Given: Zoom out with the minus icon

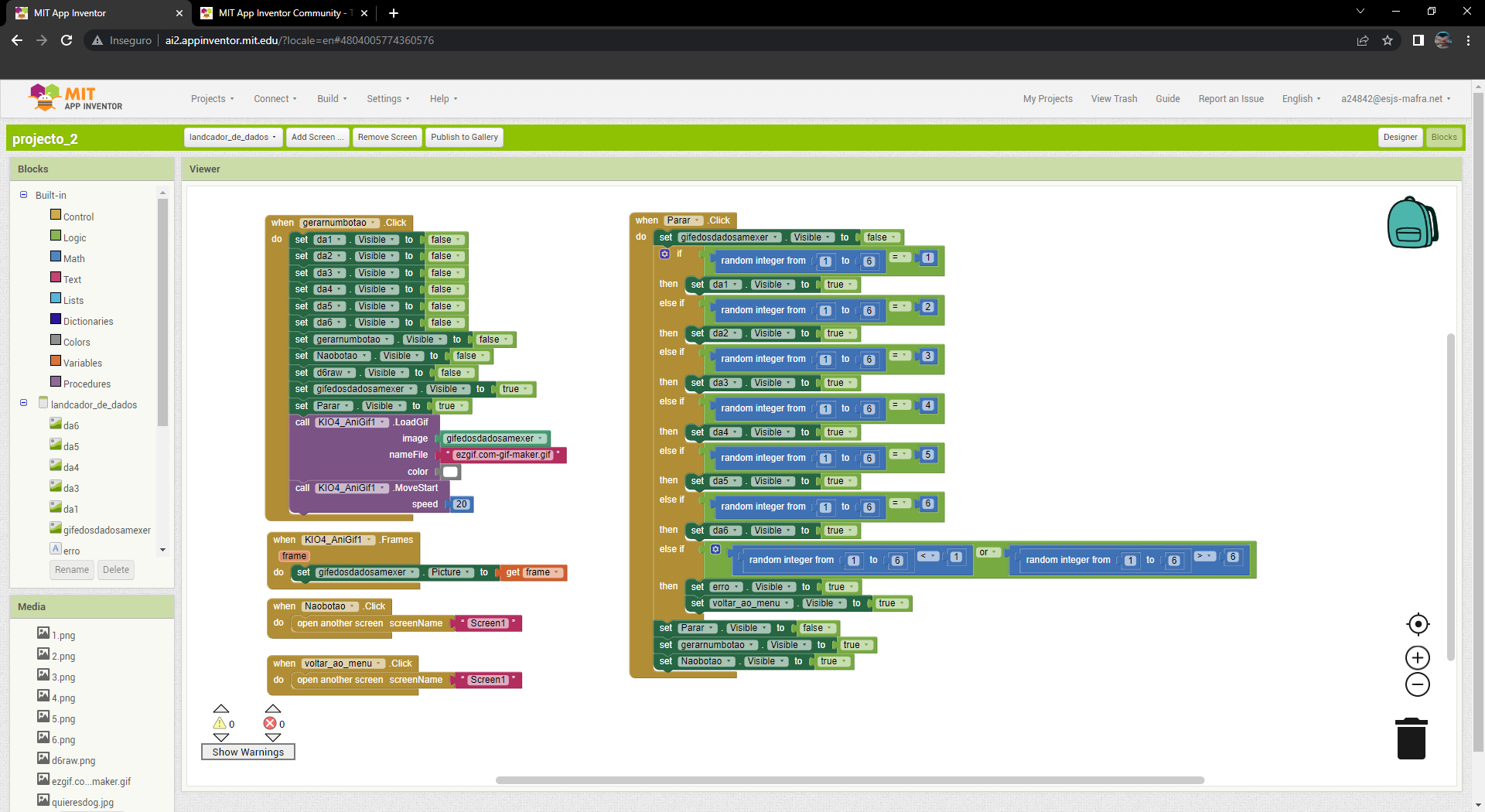Looking at the screenshot, I should (1418, 684).
